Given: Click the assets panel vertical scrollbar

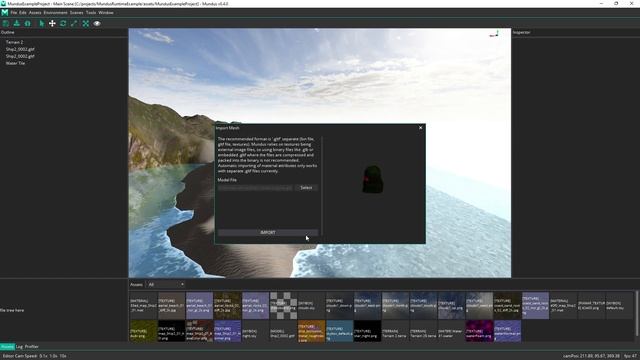Looking at the screenshot, I should [637, 313].
